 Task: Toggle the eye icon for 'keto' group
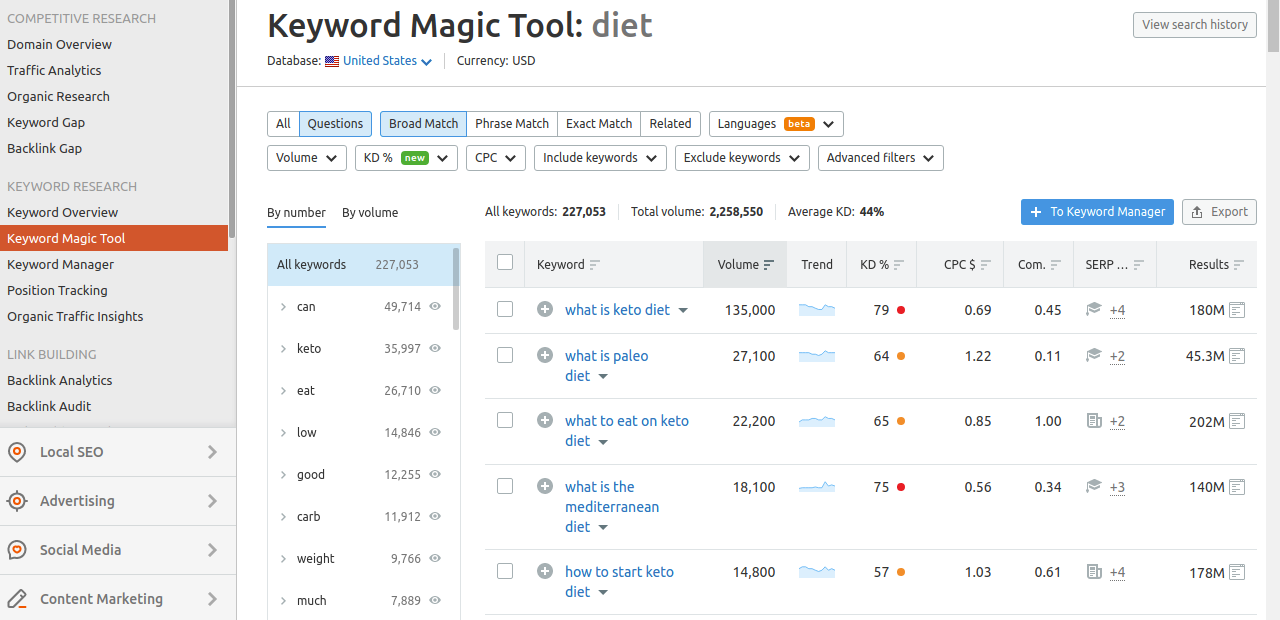[x=435, y=349]
